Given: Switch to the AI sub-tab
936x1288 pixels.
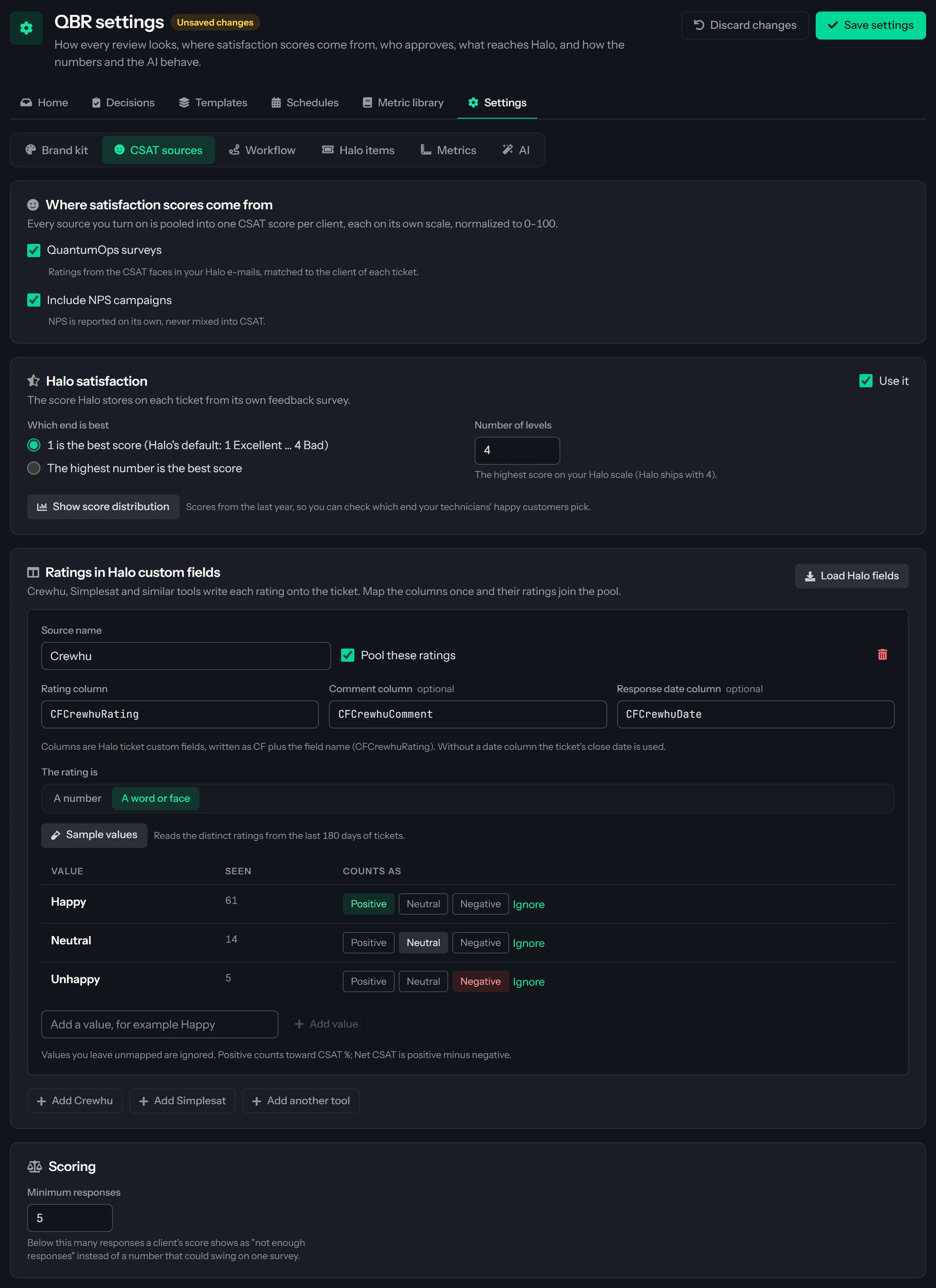Looking at the screenshot, I should [516, 150].
